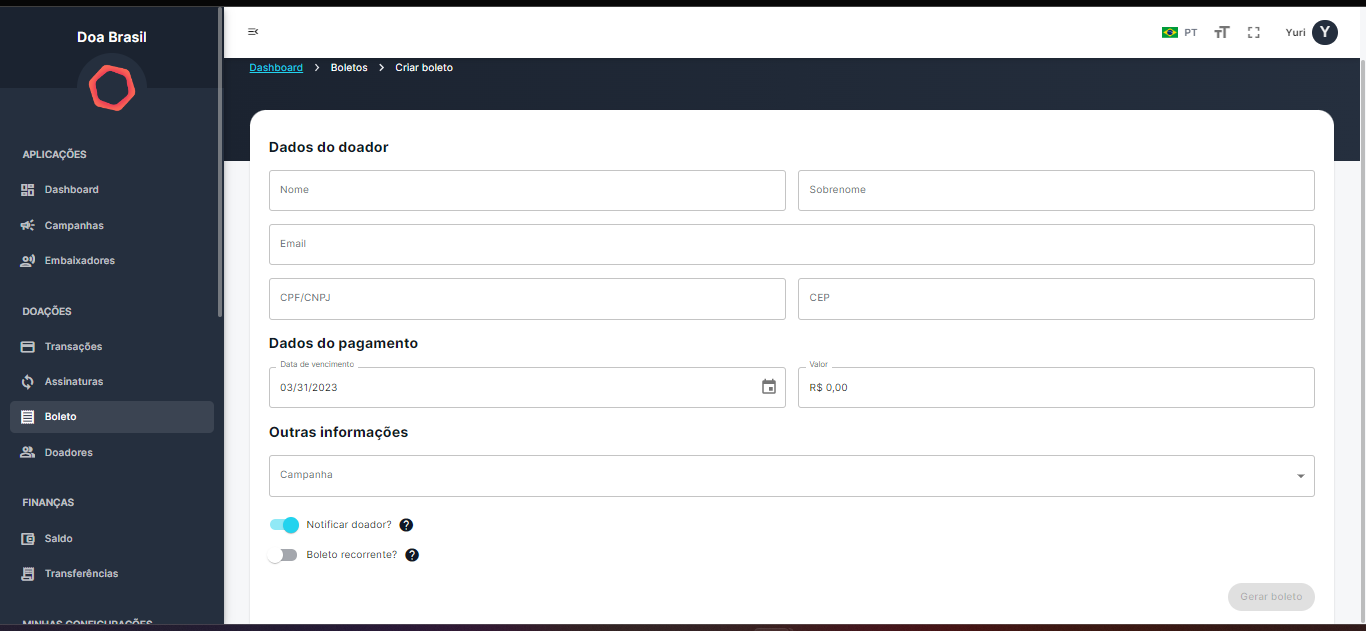Disable the Notificar doador toggle
The height and width of the screenshot is (631, 1366).
coord(284,525)
